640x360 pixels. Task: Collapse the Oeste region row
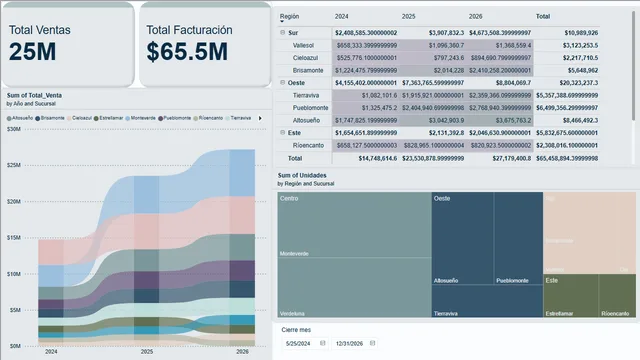[x=282, y=82]
